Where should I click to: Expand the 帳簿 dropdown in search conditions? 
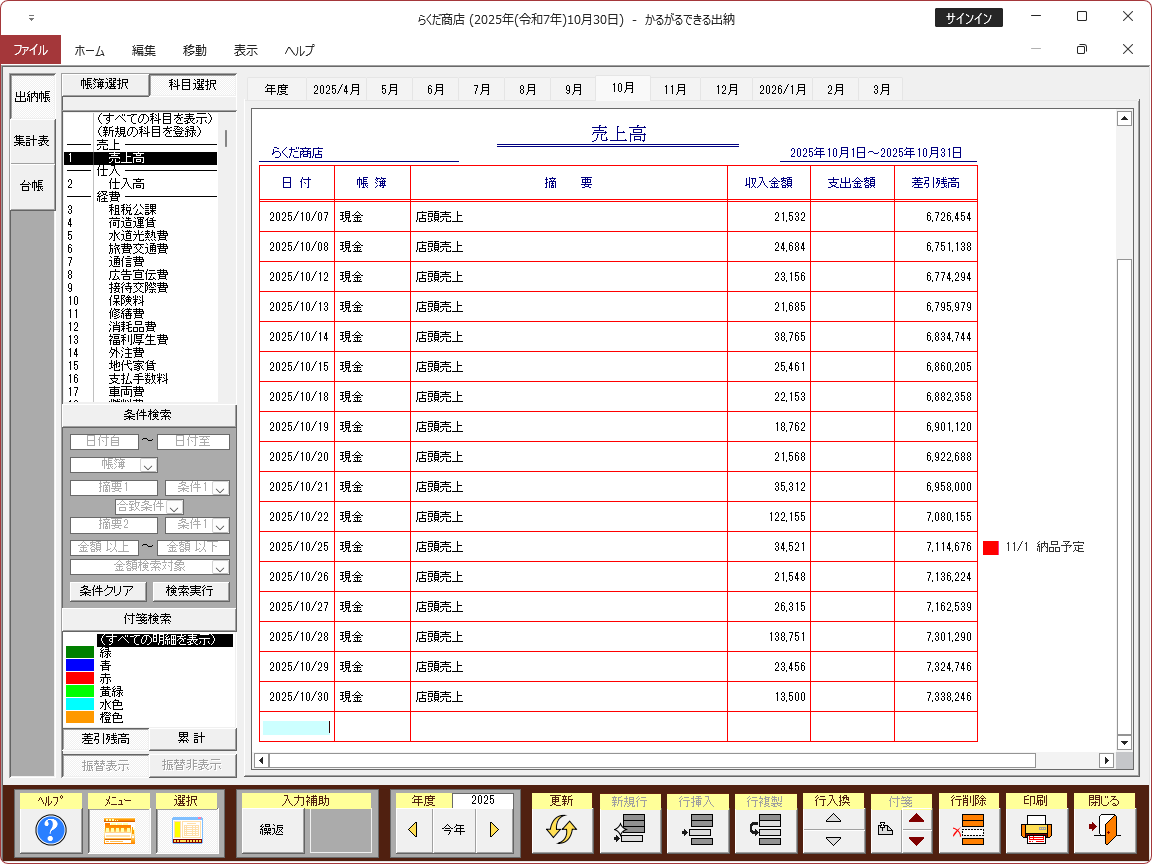point(149,465)
